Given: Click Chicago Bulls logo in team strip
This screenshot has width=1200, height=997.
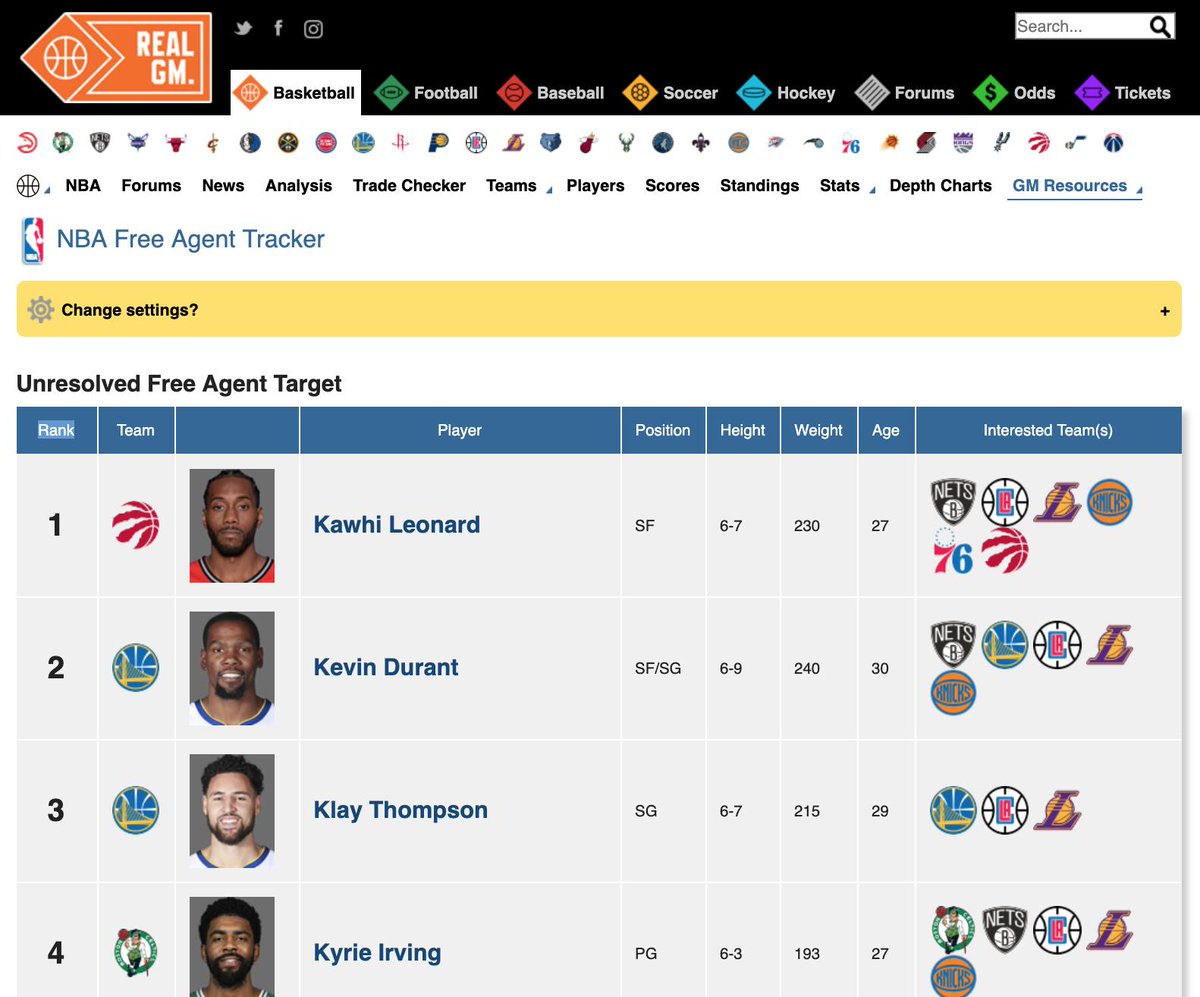Looking at the screenshot, I should 175,143.
